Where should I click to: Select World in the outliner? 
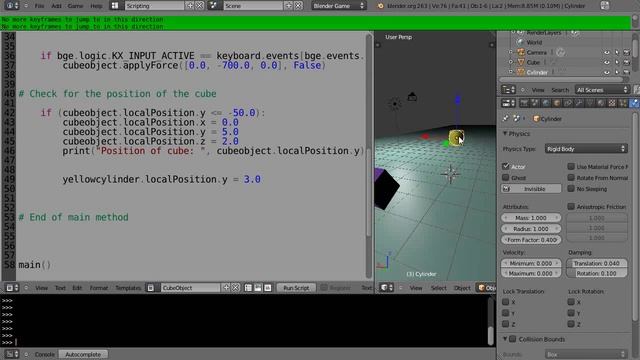pos(534,42)
